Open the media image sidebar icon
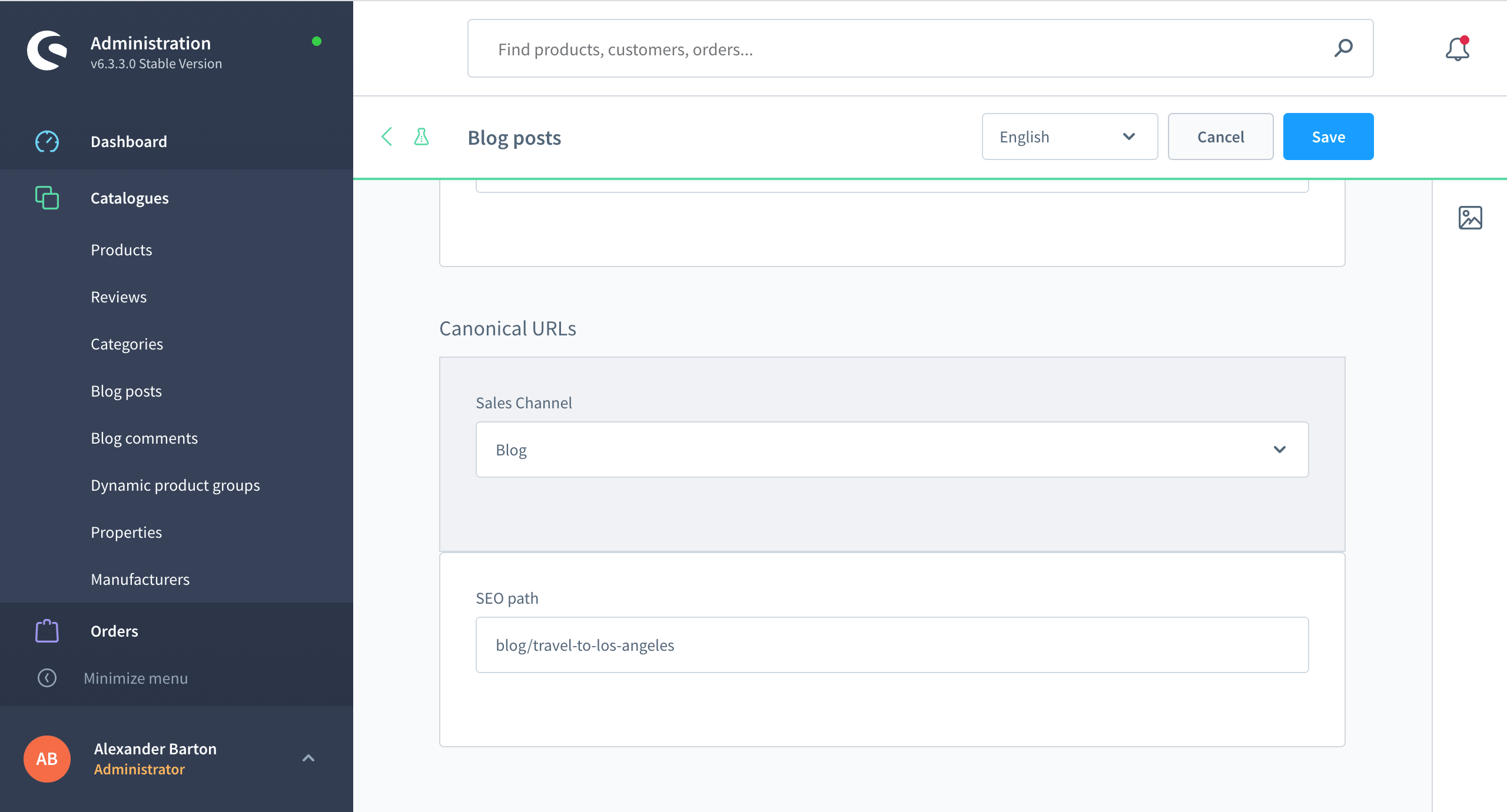 tap(1470, 218)
